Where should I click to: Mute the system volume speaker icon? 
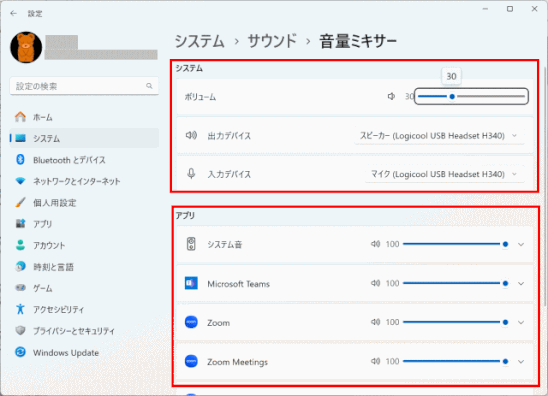coord(391,96)
